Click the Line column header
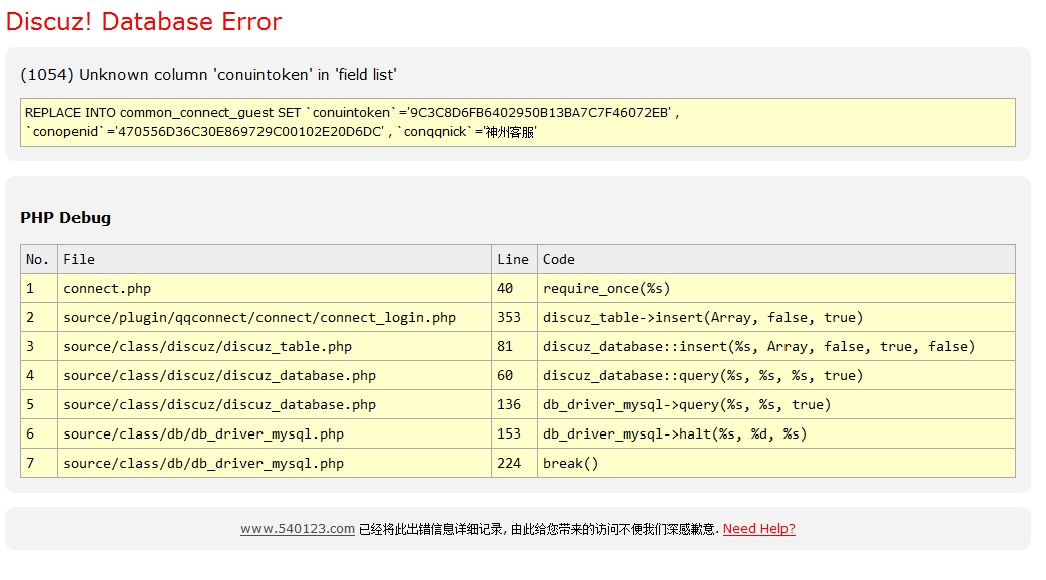Screen dimensions: 1046x580 [x=513, y=259]
